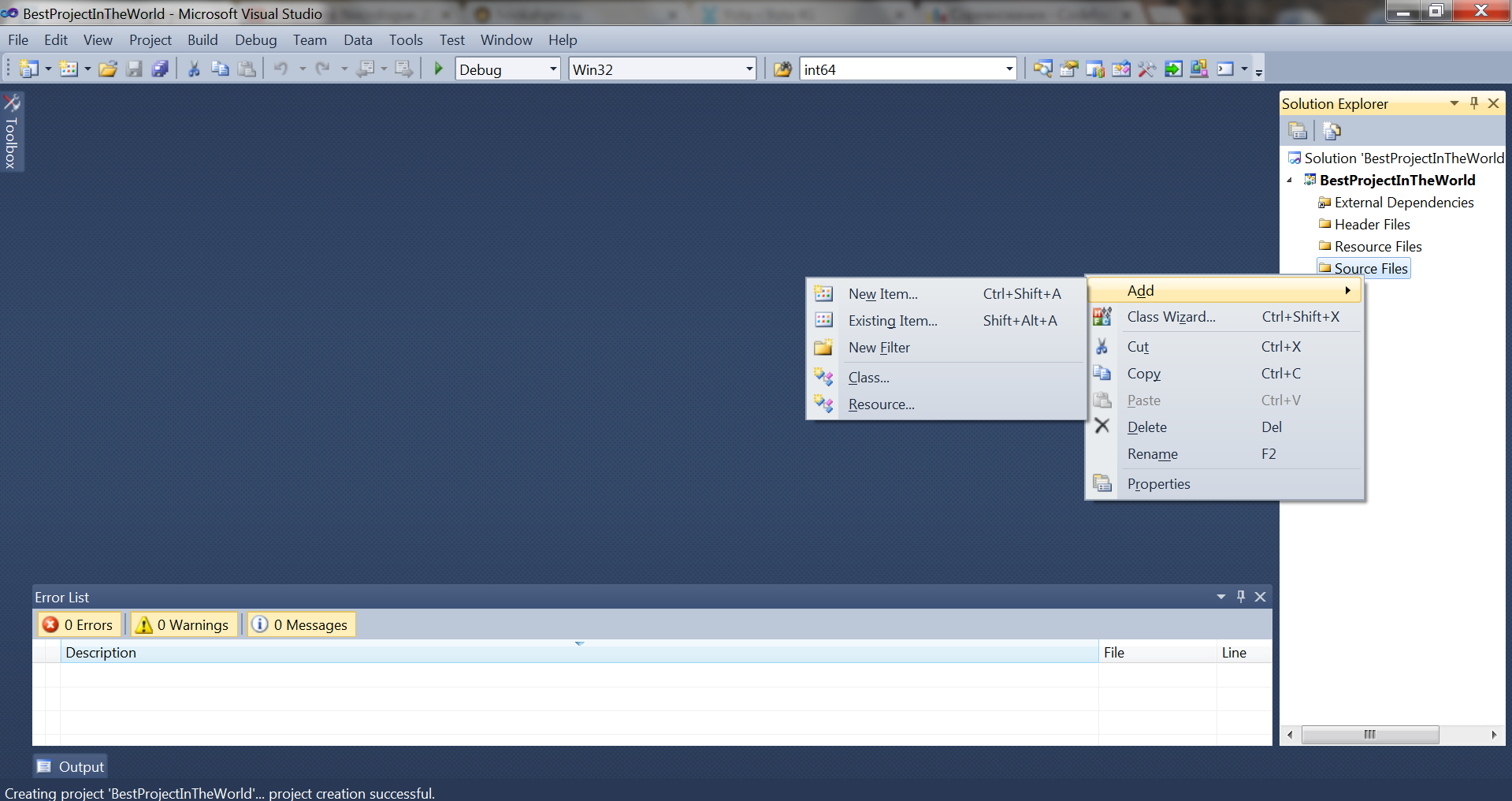Viewport: 1512px width, 801px height.
Task: Click the Copy icon in toolbar
Action: click(x=220, y=69)
